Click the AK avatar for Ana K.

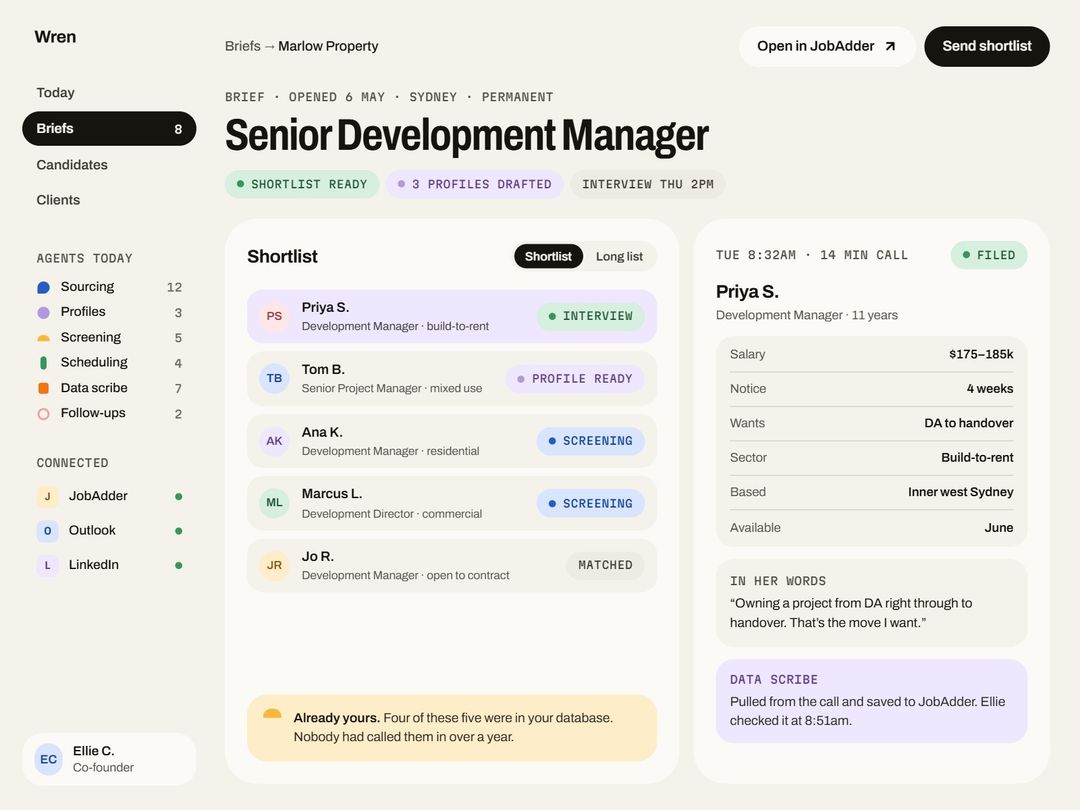(274, 441)
